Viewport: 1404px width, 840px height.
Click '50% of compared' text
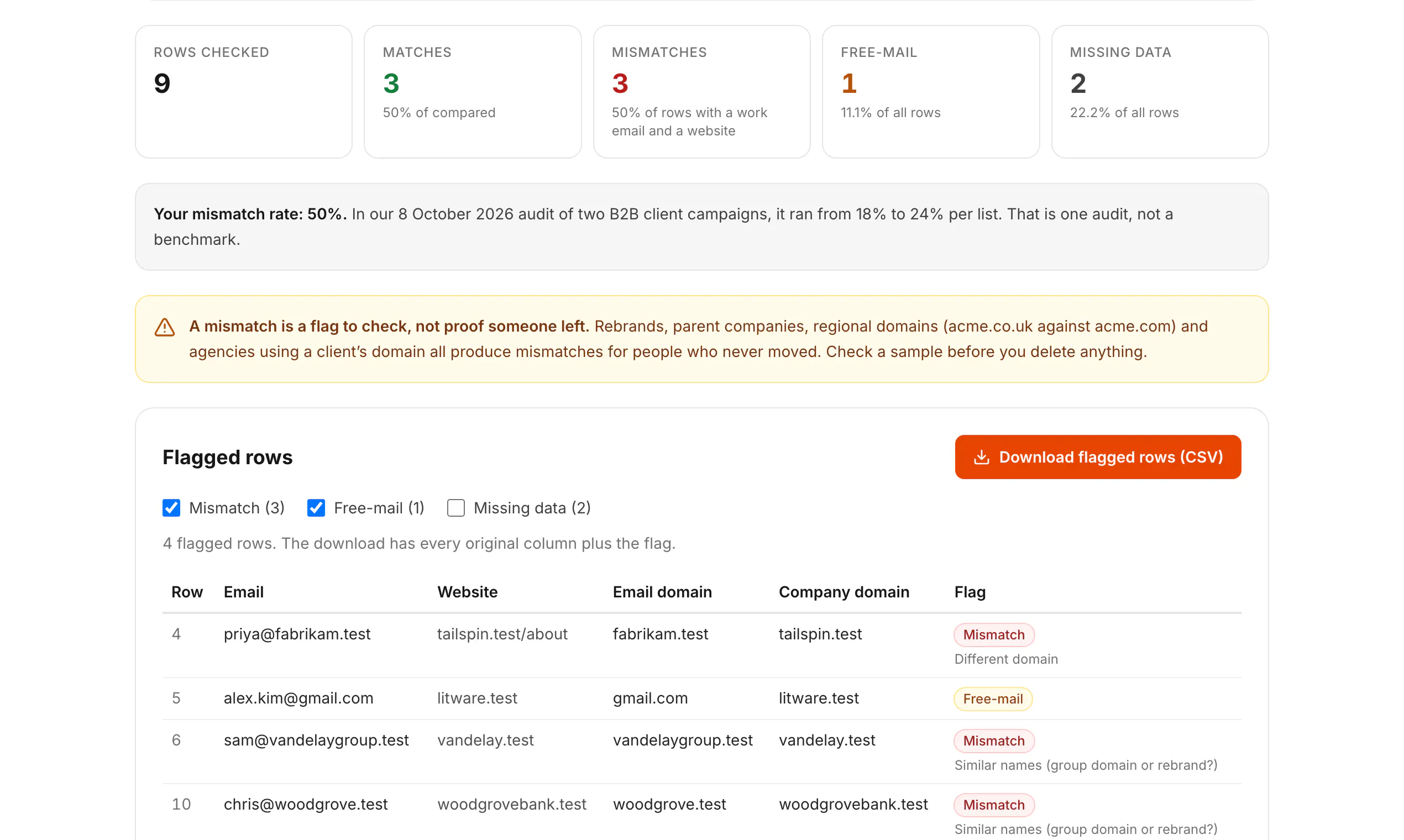click(439, 113)
